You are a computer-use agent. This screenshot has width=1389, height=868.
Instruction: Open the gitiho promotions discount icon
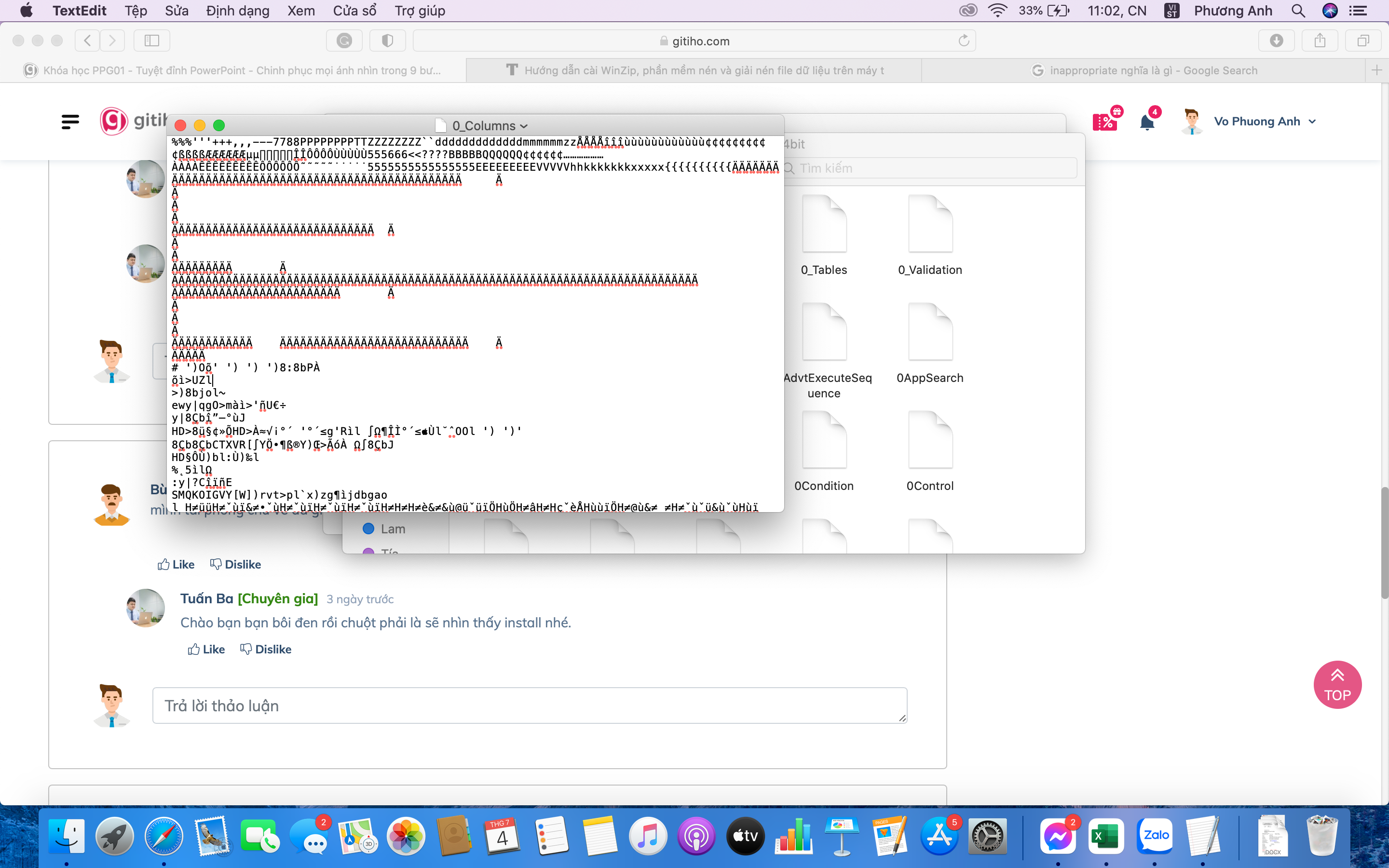pos(1105,122)
